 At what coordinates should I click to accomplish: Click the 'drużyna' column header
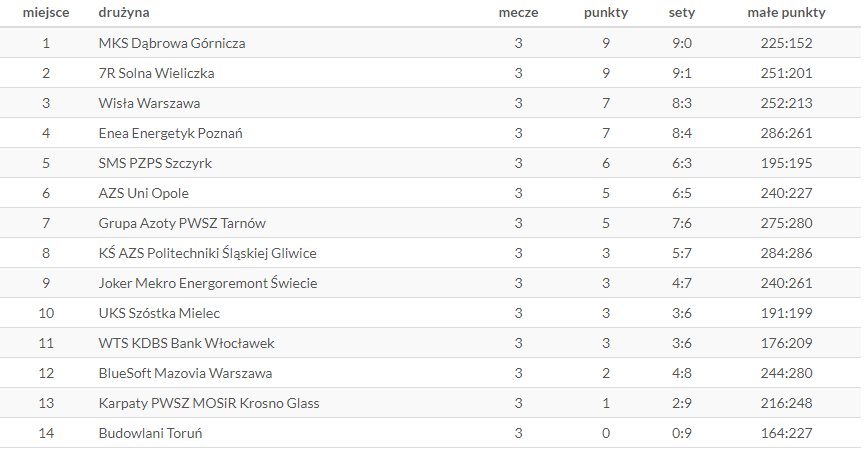[124, 13]
